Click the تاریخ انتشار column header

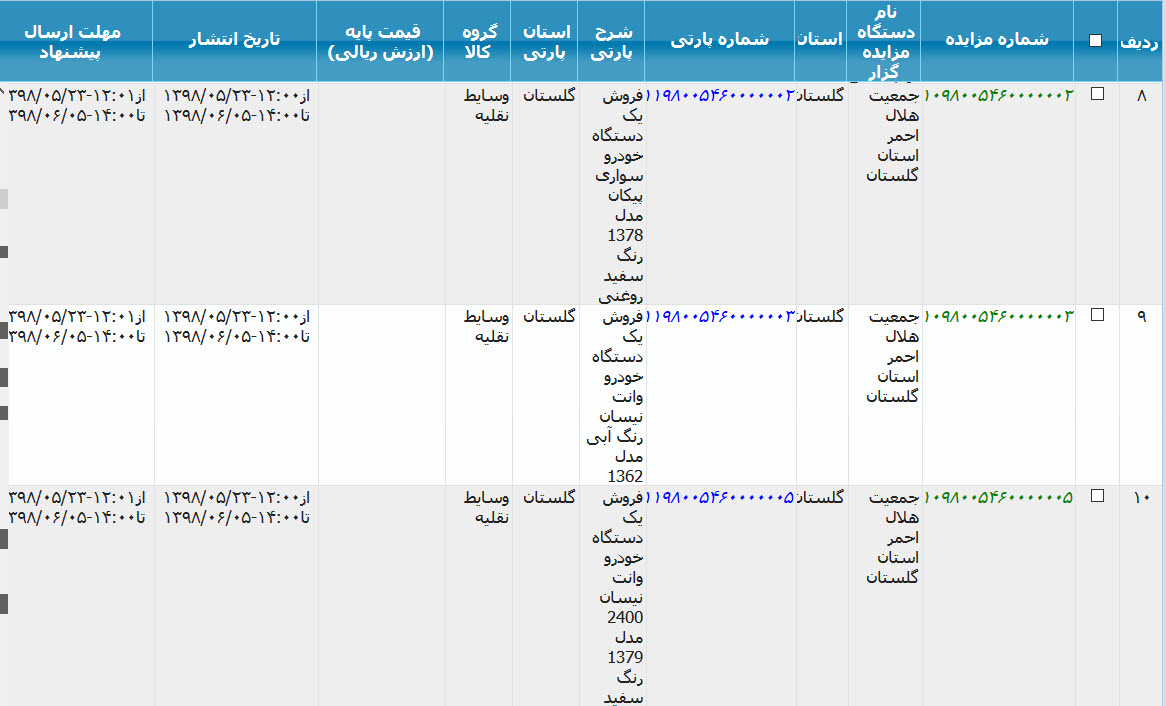tap(235, 40)
